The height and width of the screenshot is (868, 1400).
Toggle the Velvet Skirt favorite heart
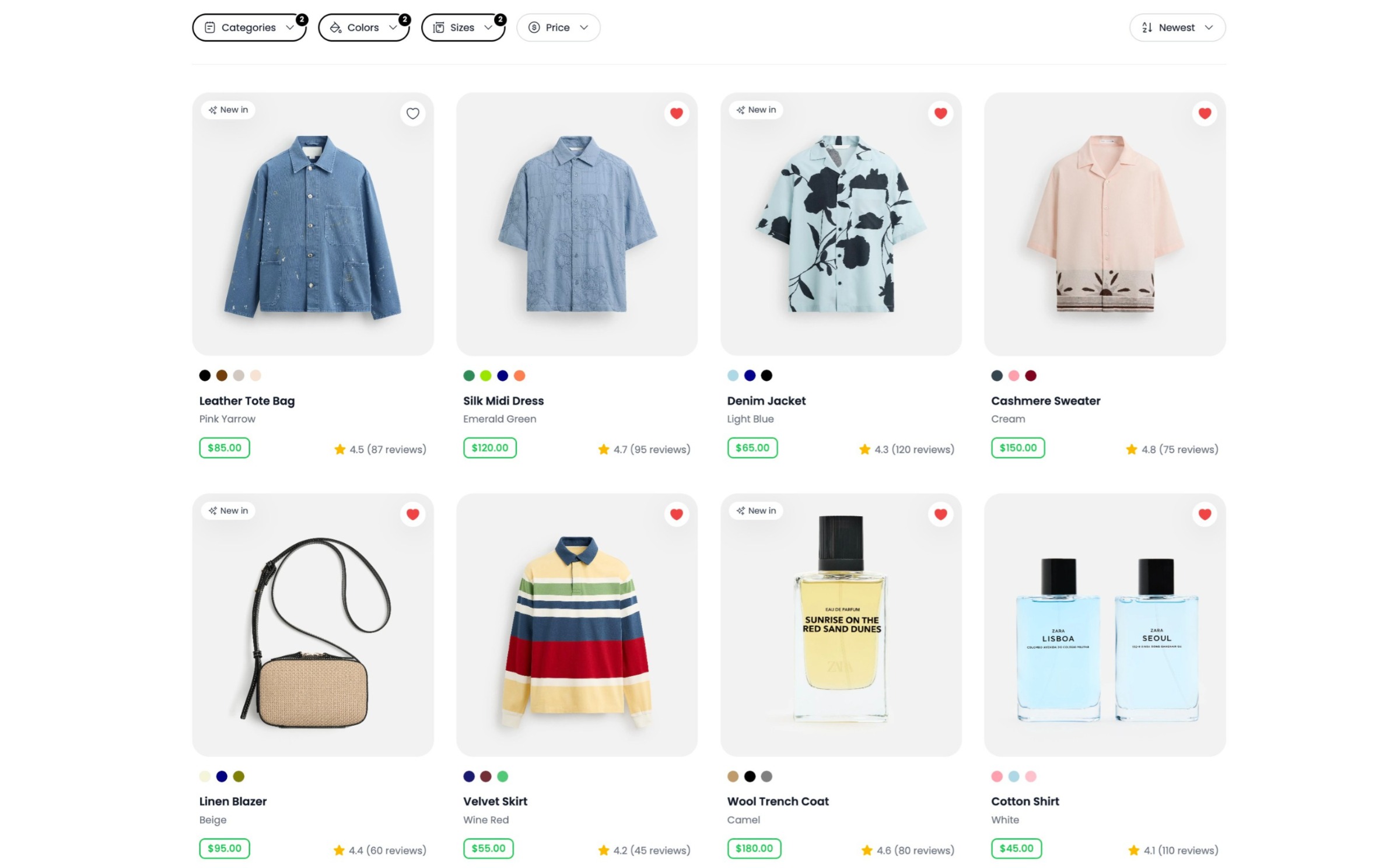(x=677, y=514)
